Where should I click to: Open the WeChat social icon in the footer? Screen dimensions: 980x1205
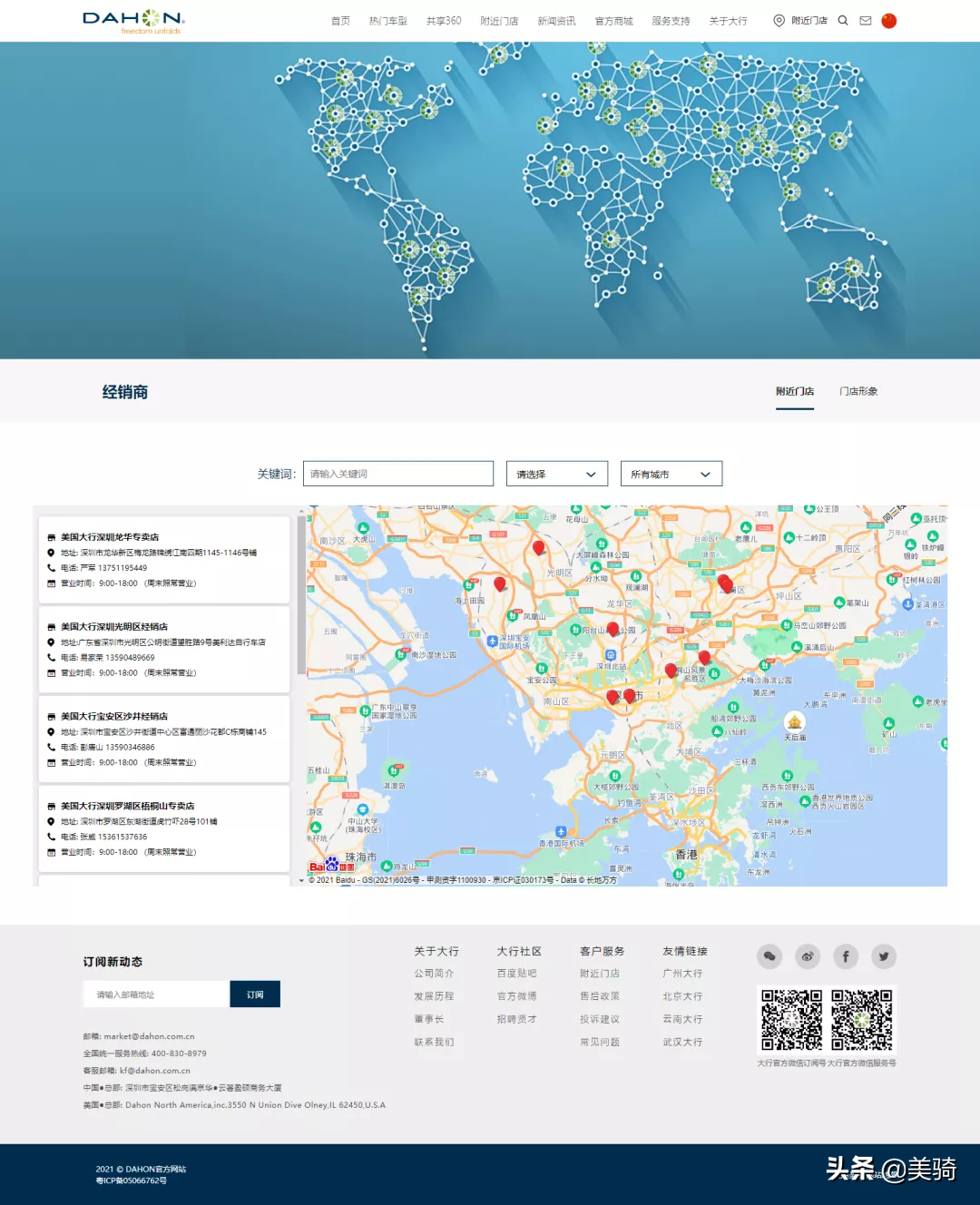[x=769, y=955]
